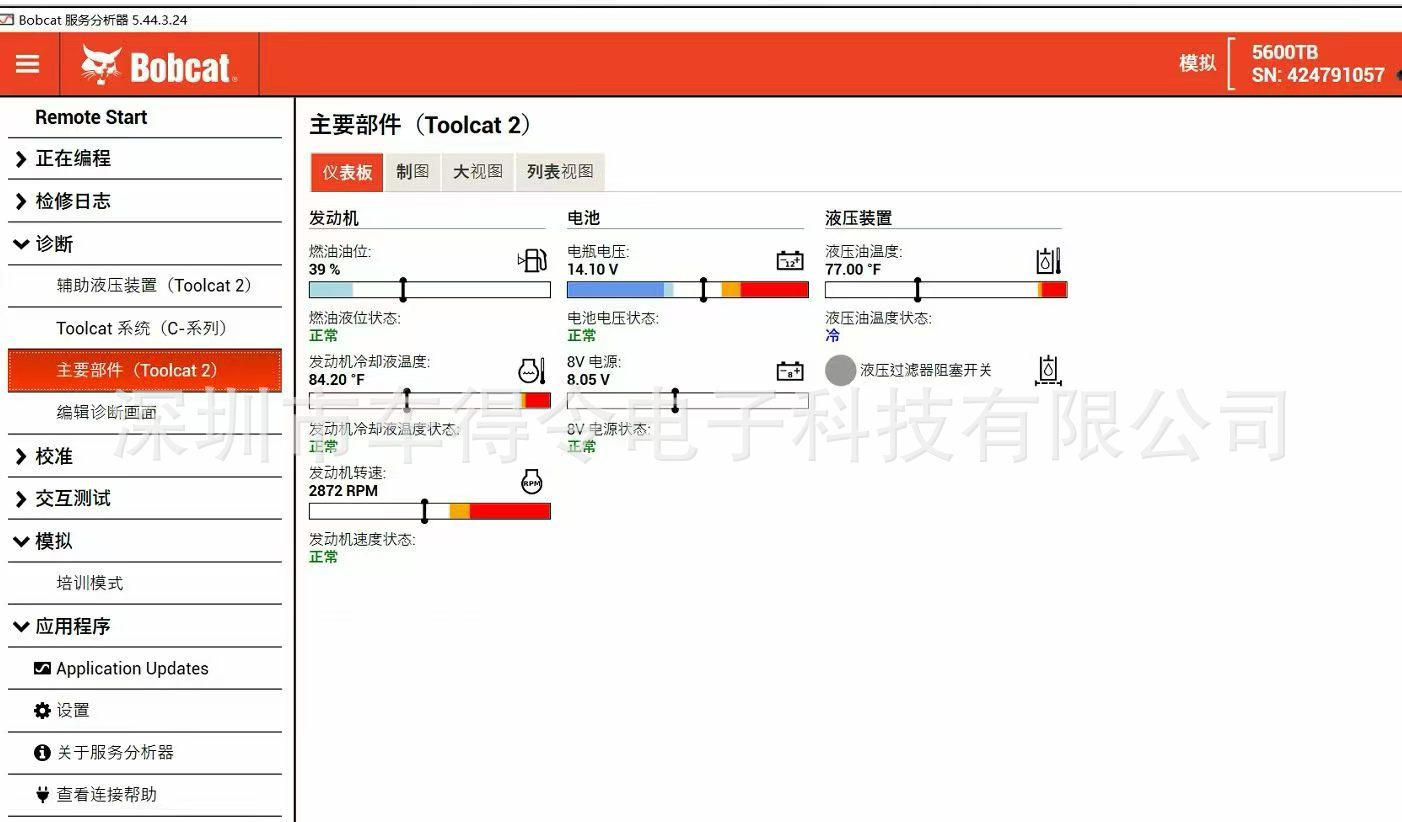
Task: Open the hamburger menu
Action: tap(28, 64)
